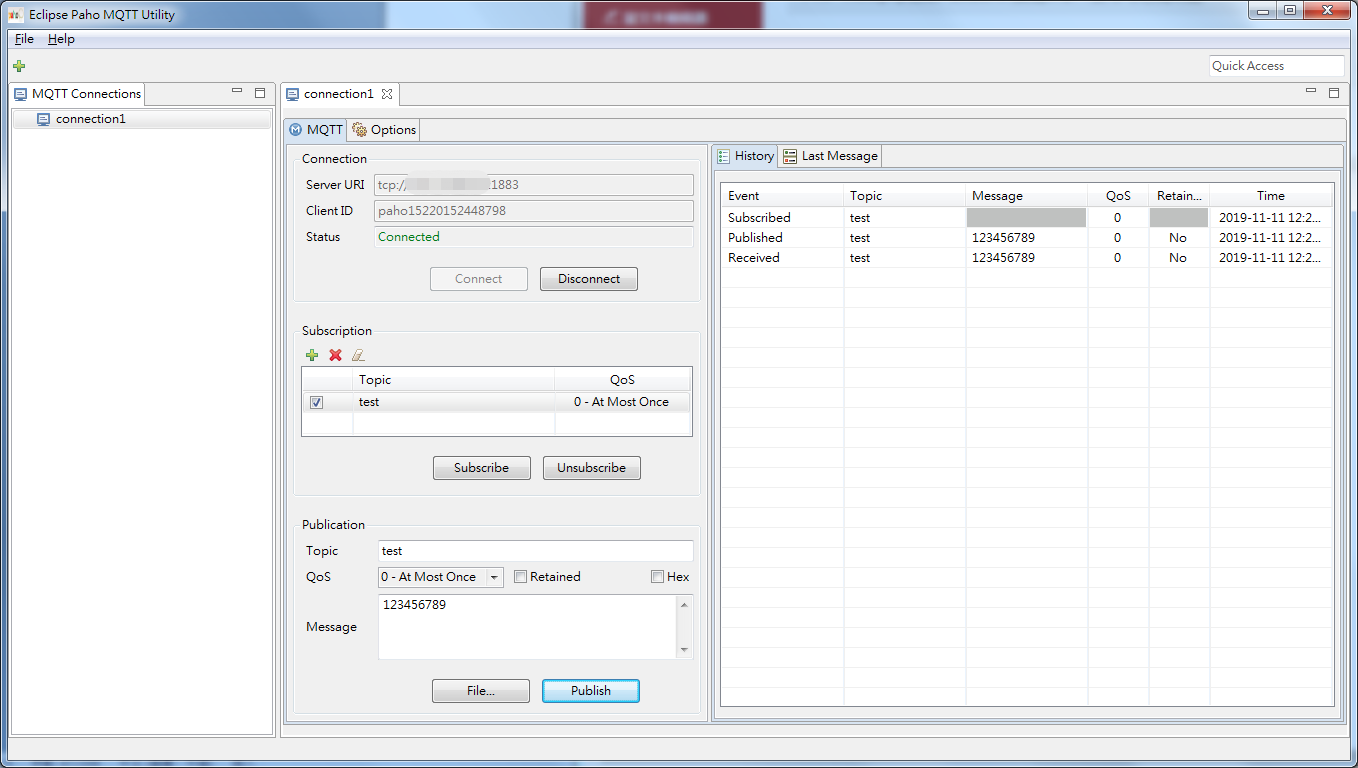Click the History list icon
1358x768 pixels.
coord(722,155)
